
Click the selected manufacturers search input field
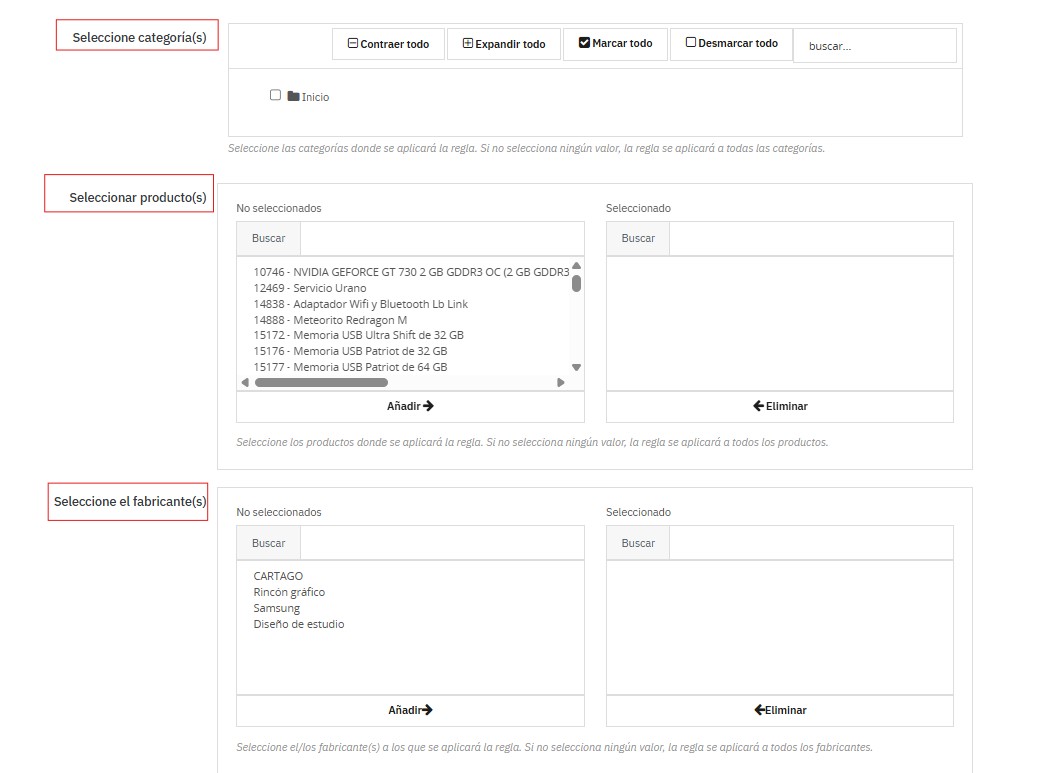[810, 543]
